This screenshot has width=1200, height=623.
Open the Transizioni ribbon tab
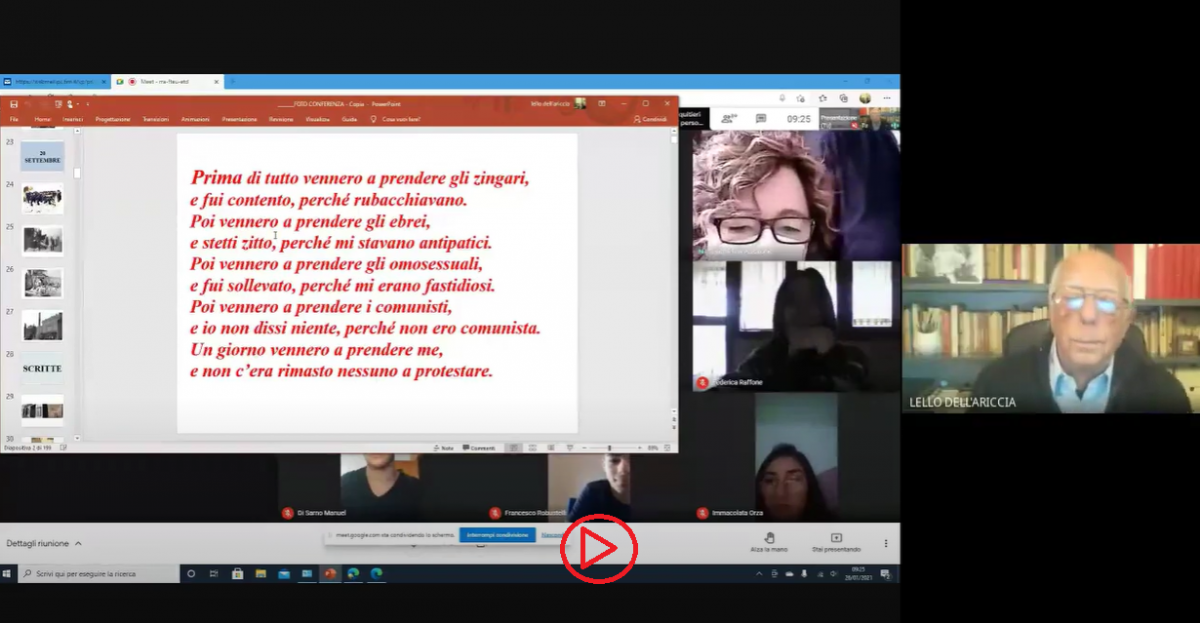[x=155, y=119]
